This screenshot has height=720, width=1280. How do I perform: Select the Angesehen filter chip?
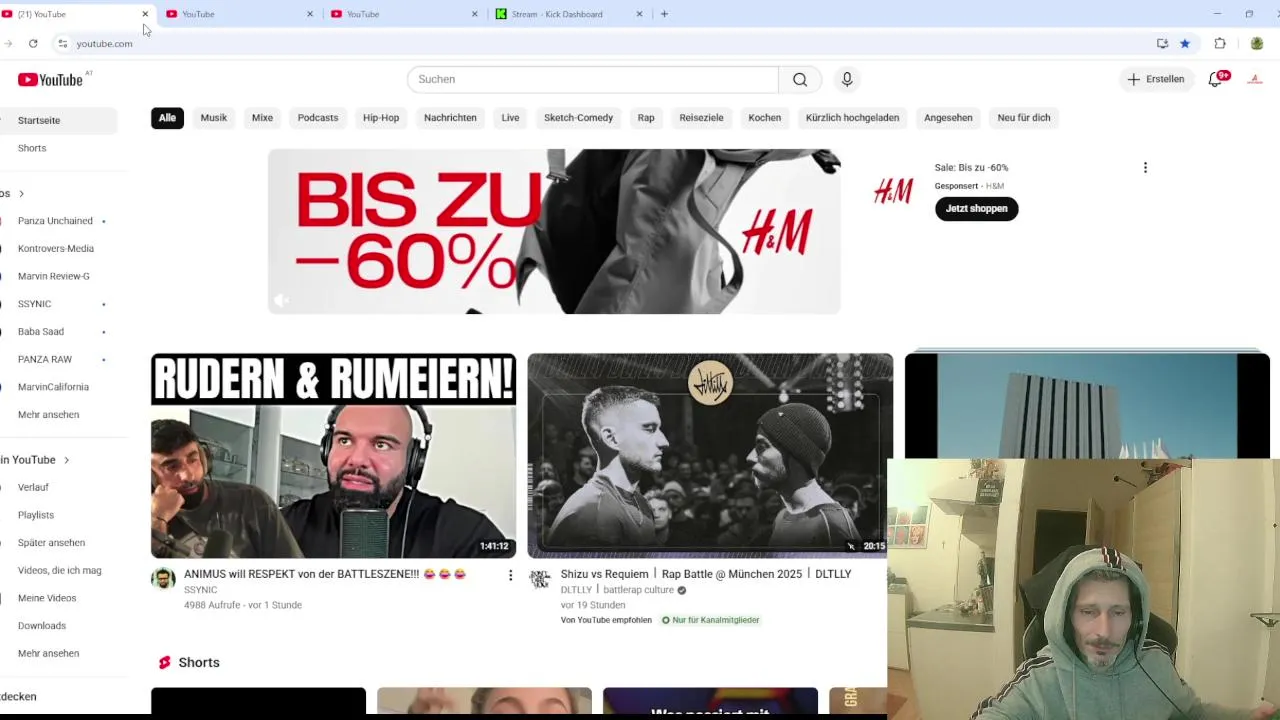948,118
